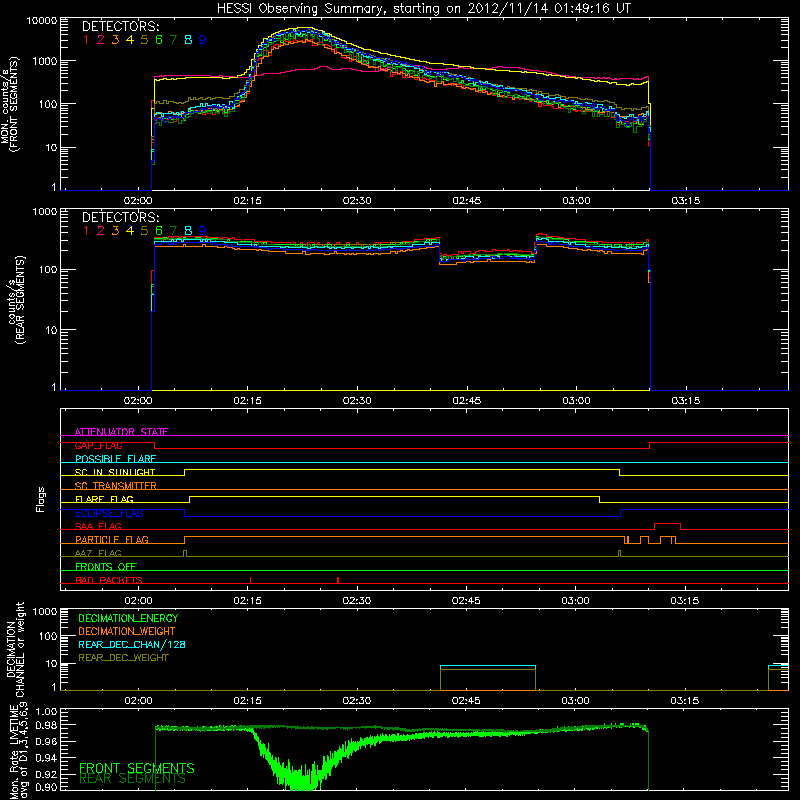Click REAR SEGMENTS label in livetime panel

[x=133, y=779]
